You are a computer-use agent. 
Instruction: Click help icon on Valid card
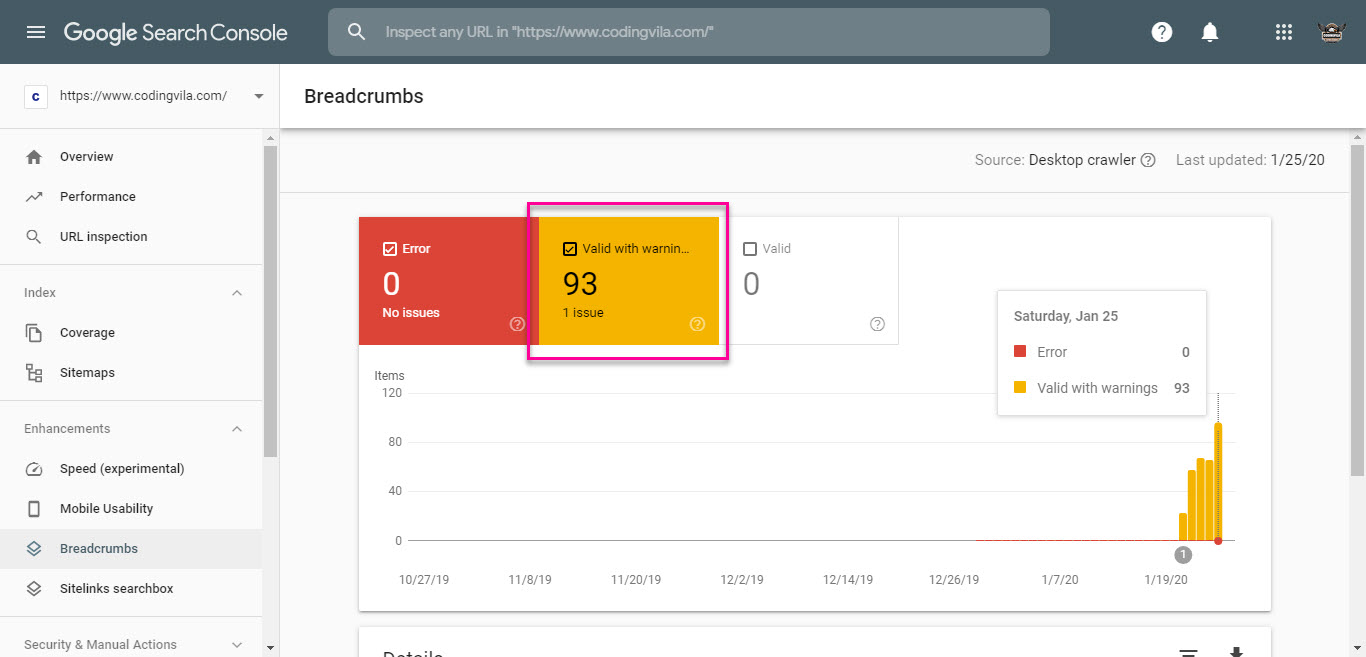click(877, 324)
